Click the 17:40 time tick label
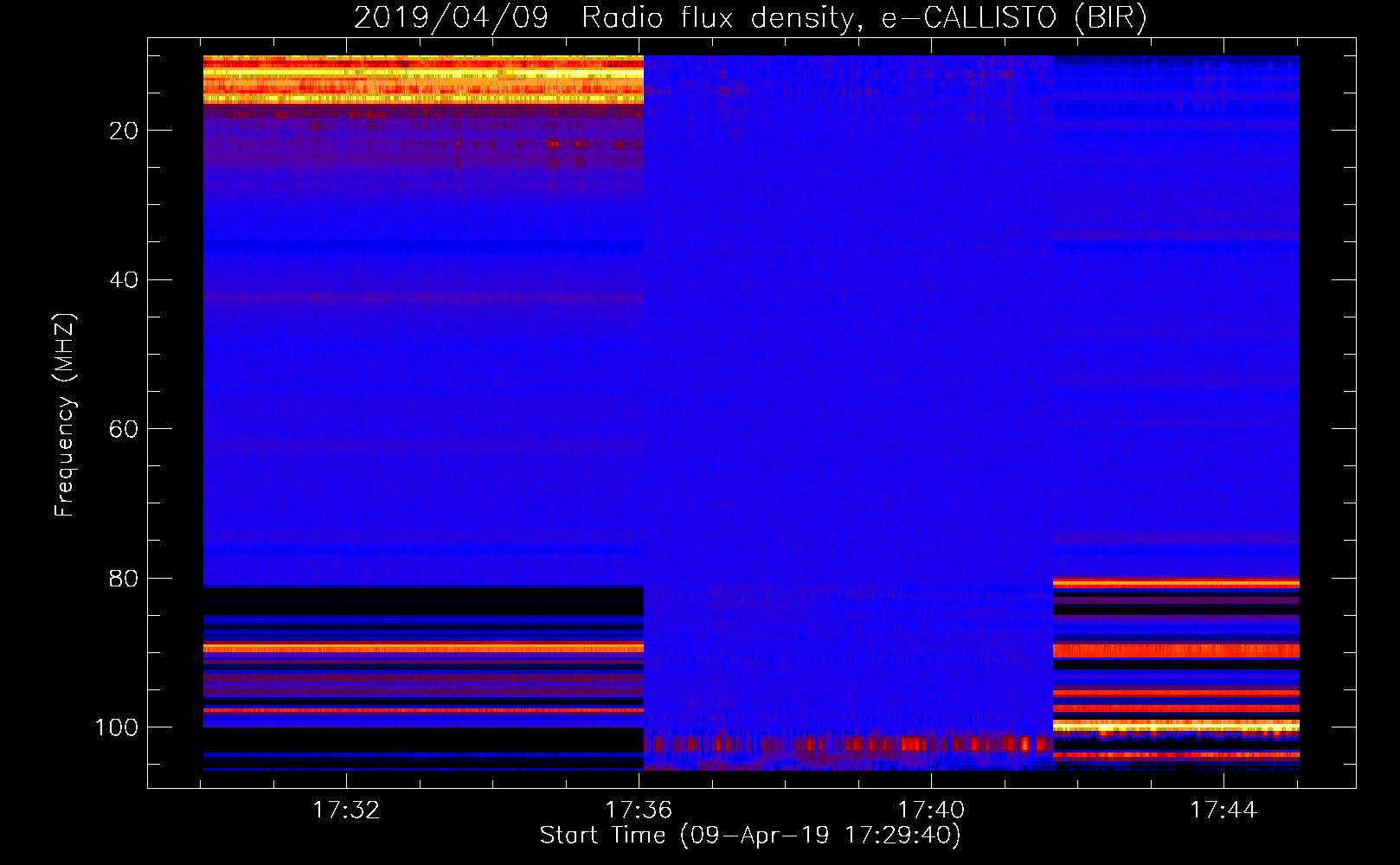The image size is (1400, 865). click(931, 811)
